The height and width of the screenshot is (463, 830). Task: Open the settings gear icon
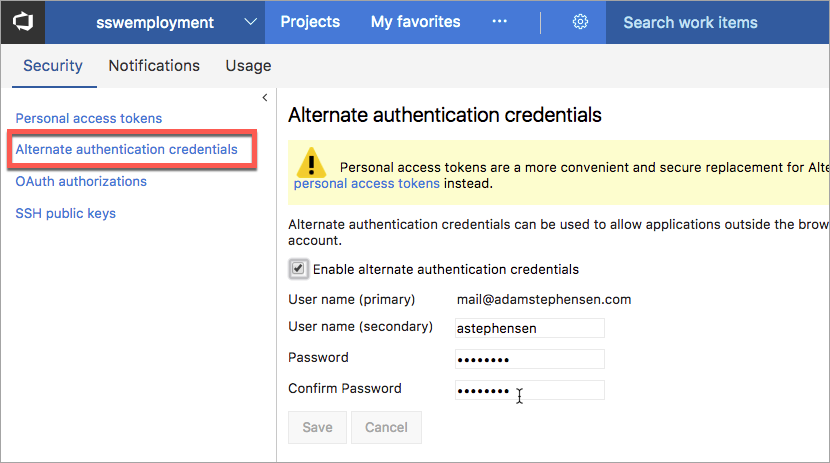coord(580,22)
